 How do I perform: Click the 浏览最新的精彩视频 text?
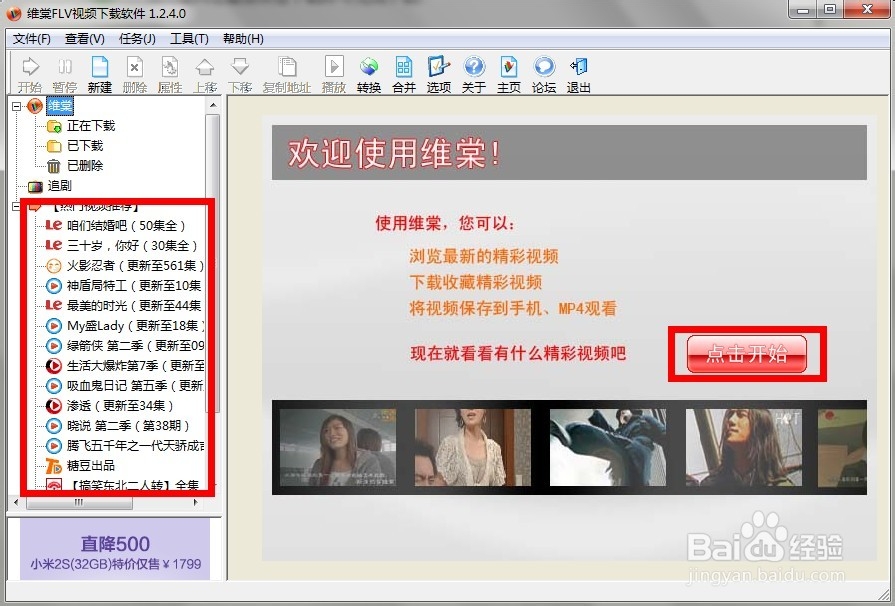click(x=483, y=256)
